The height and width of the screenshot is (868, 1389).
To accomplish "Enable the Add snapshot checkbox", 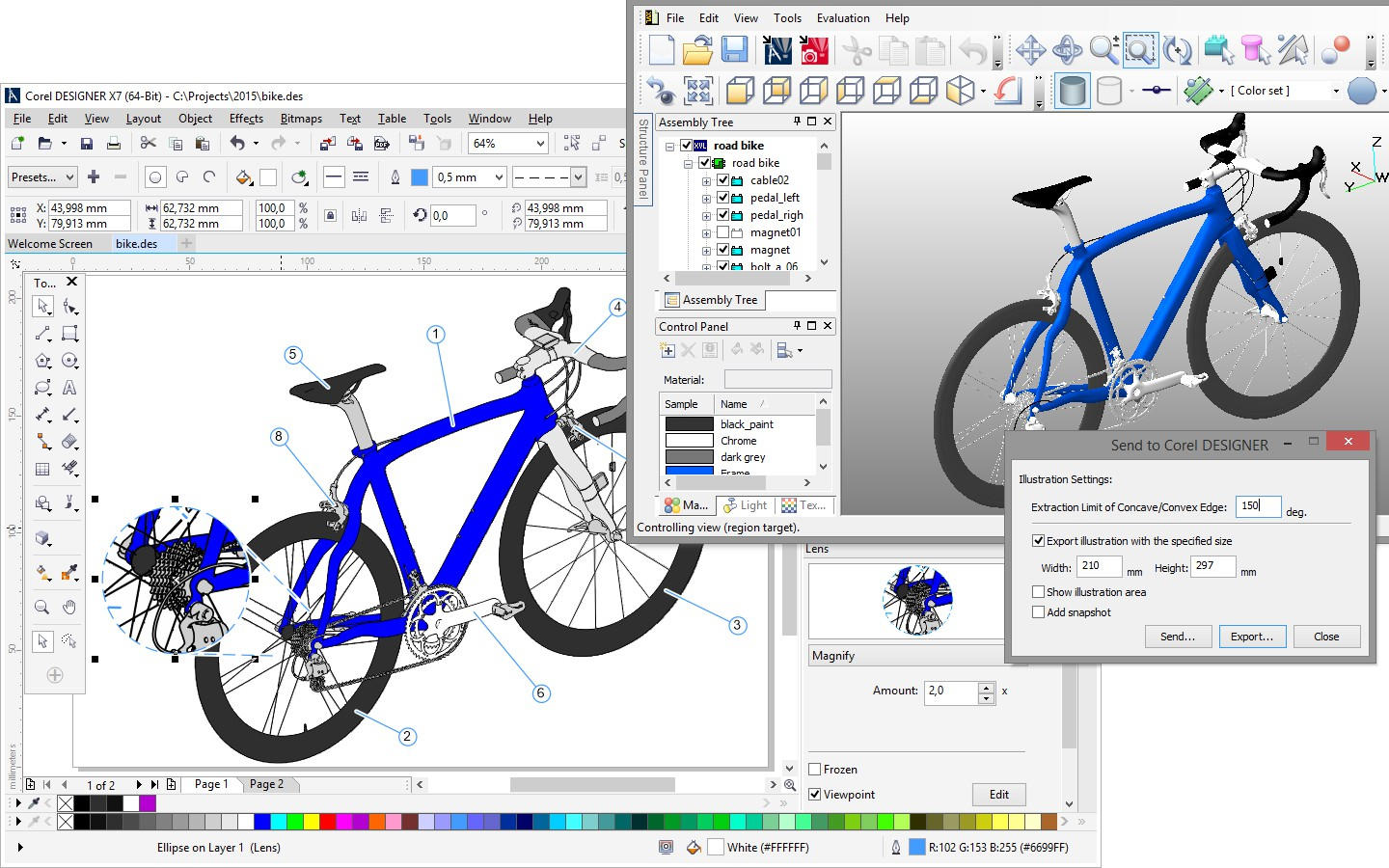I will 1038,612.
